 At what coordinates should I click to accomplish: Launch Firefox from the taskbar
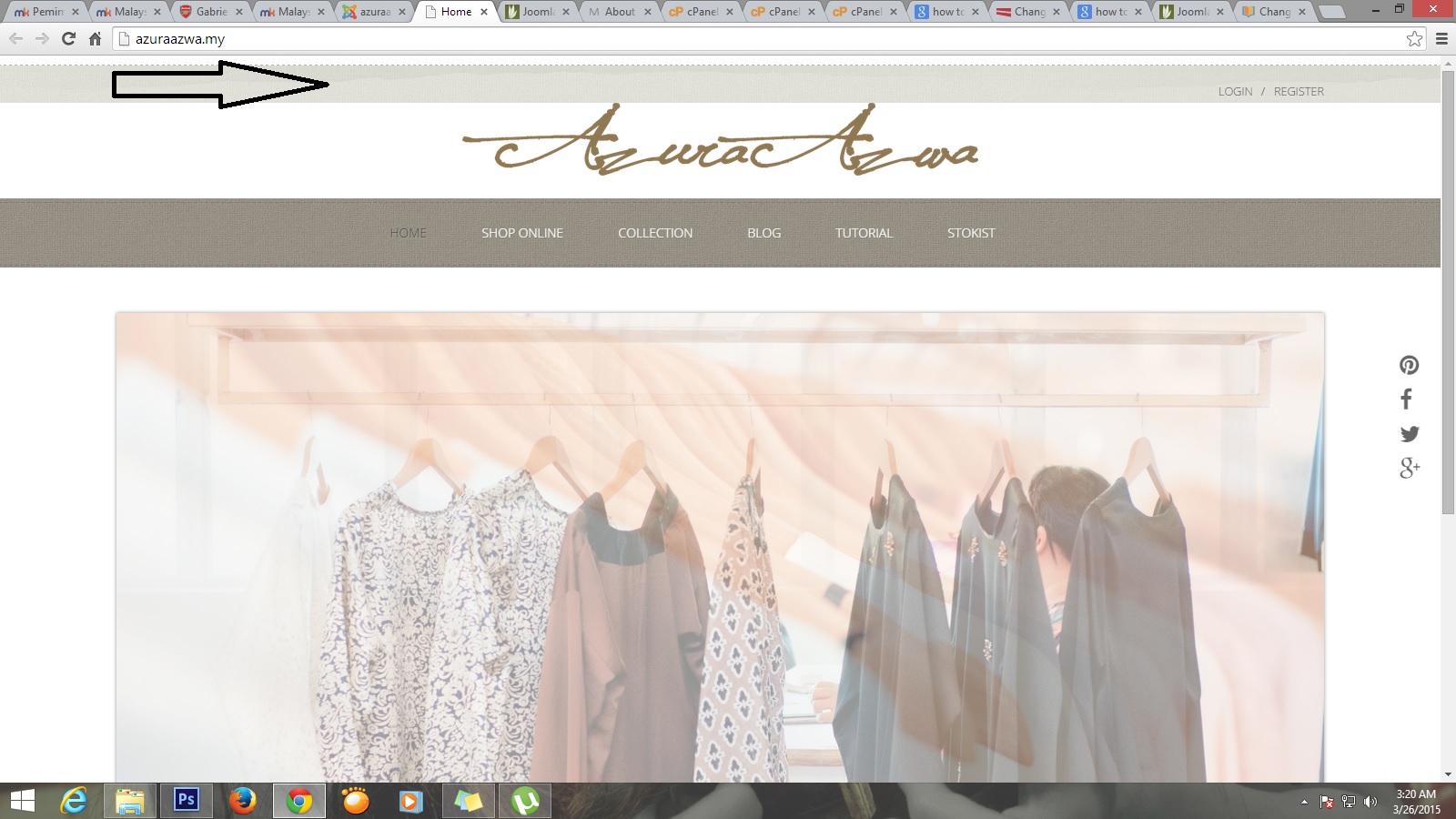coord(242,801)
